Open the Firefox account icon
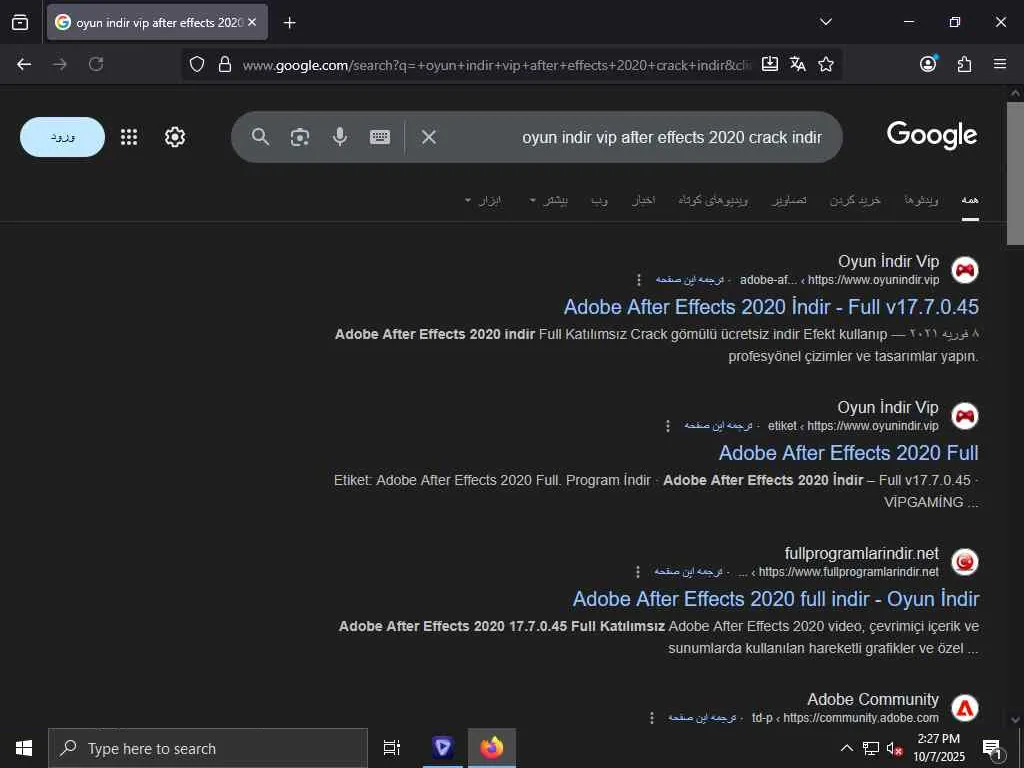Image resolution: width=1024 pixels, height=768 pixels. (x=928, y=63)
